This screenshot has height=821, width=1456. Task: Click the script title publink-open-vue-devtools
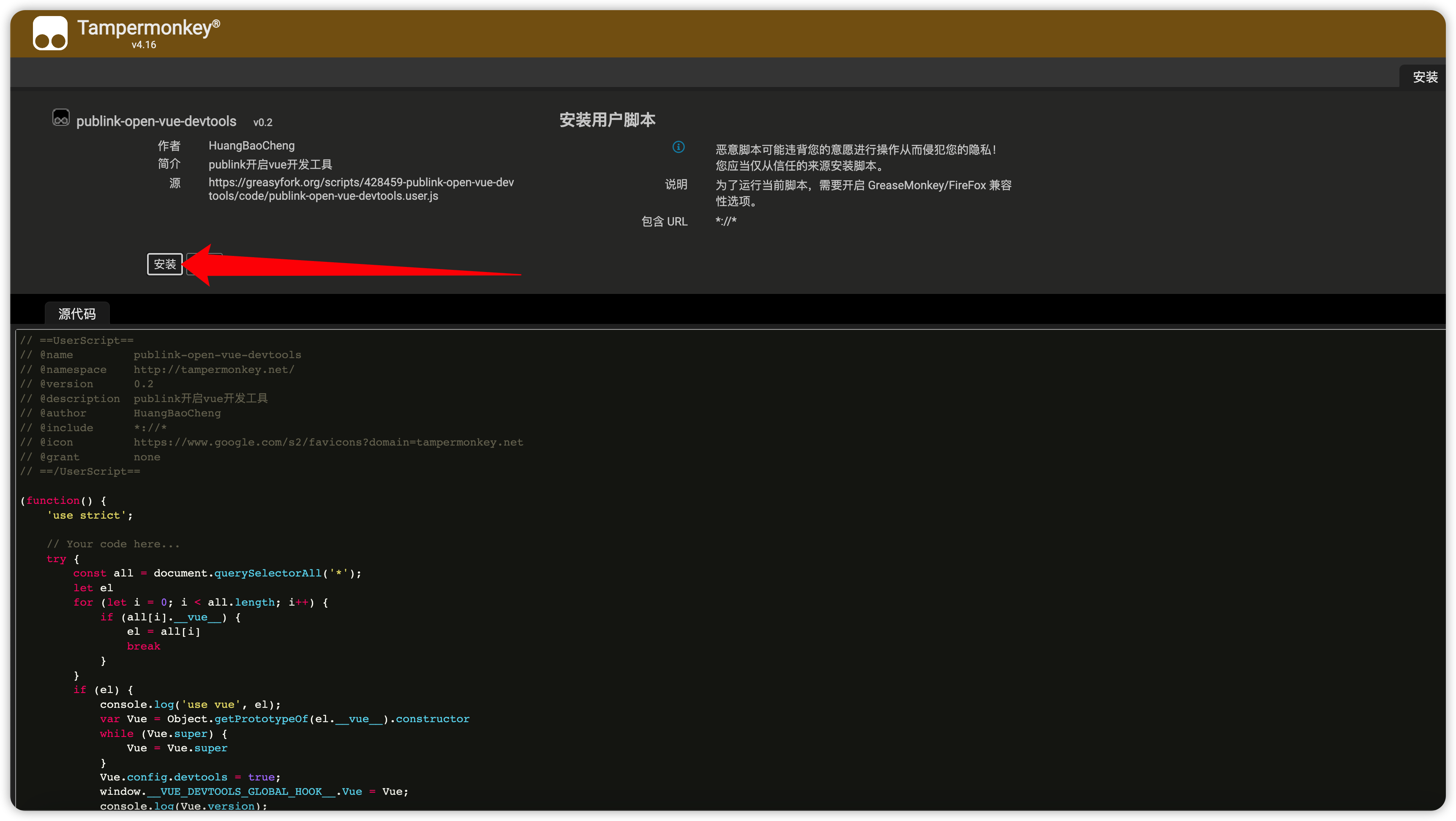[x=156, y=122]
